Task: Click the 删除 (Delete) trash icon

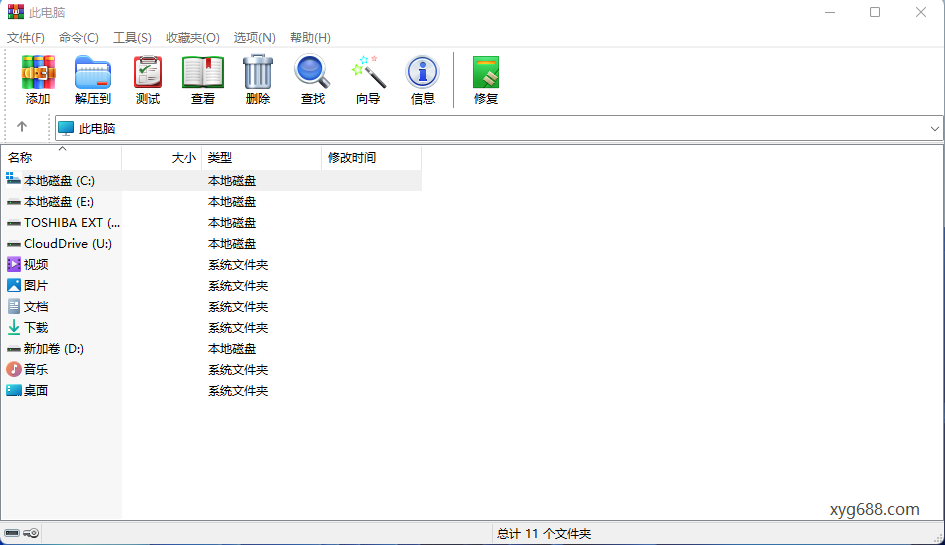Action: pos(258,72)
